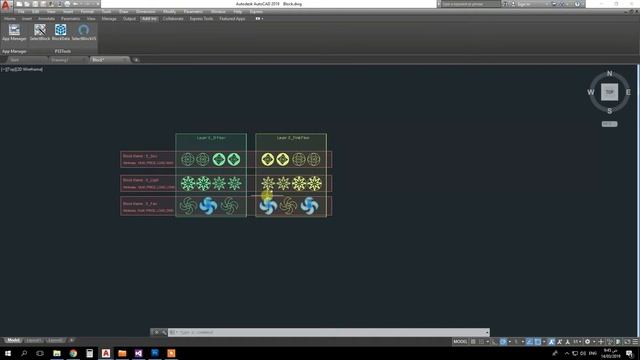Run the SelectBlockVS add-in tool
Image resolution: width=640 pixels, height=360 pixels.
84,32
